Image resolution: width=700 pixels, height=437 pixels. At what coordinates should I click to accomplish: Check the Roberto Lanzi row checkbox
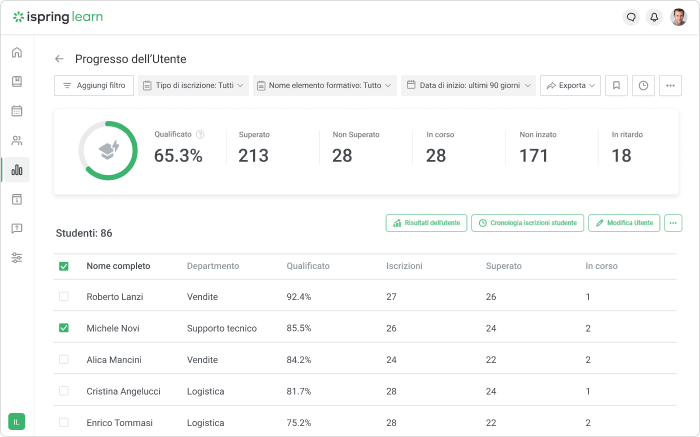pyautogui.click(x=64, y=297)
